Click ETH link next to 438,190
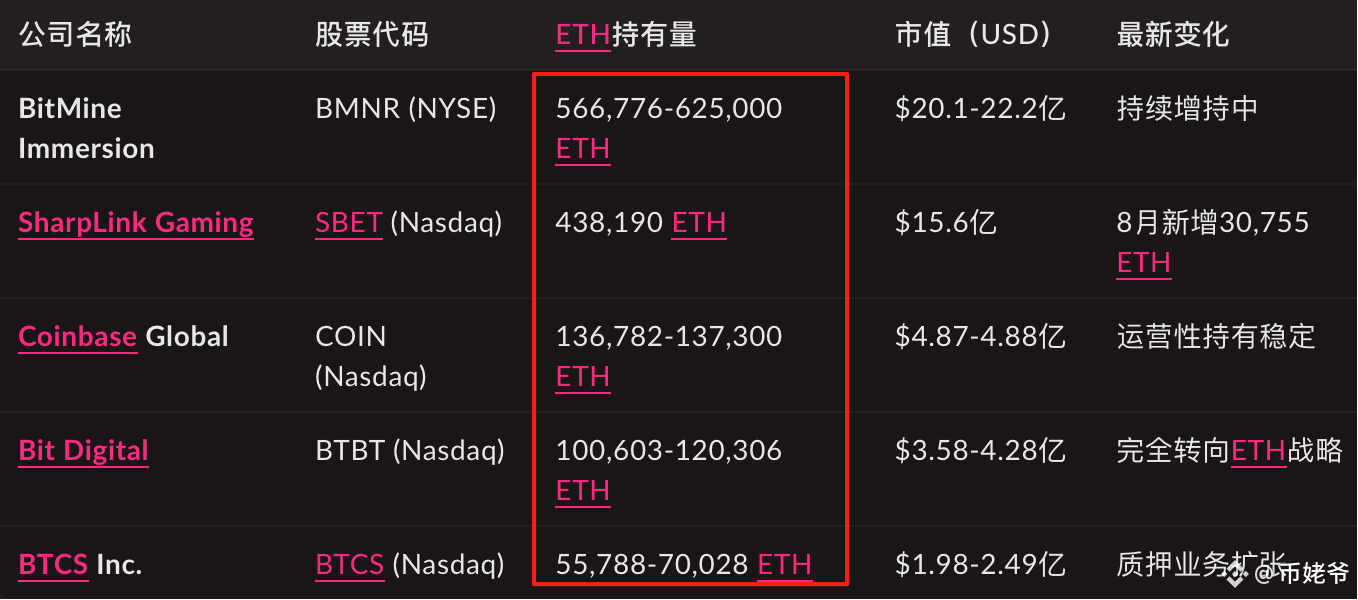The height and width of the screenshot is (600, 1358). [x=699, y=223]
